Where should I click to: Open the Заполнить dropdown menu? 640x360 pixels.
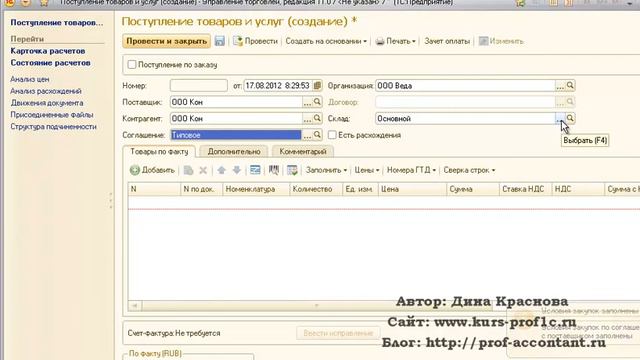[x=327, y=170]
